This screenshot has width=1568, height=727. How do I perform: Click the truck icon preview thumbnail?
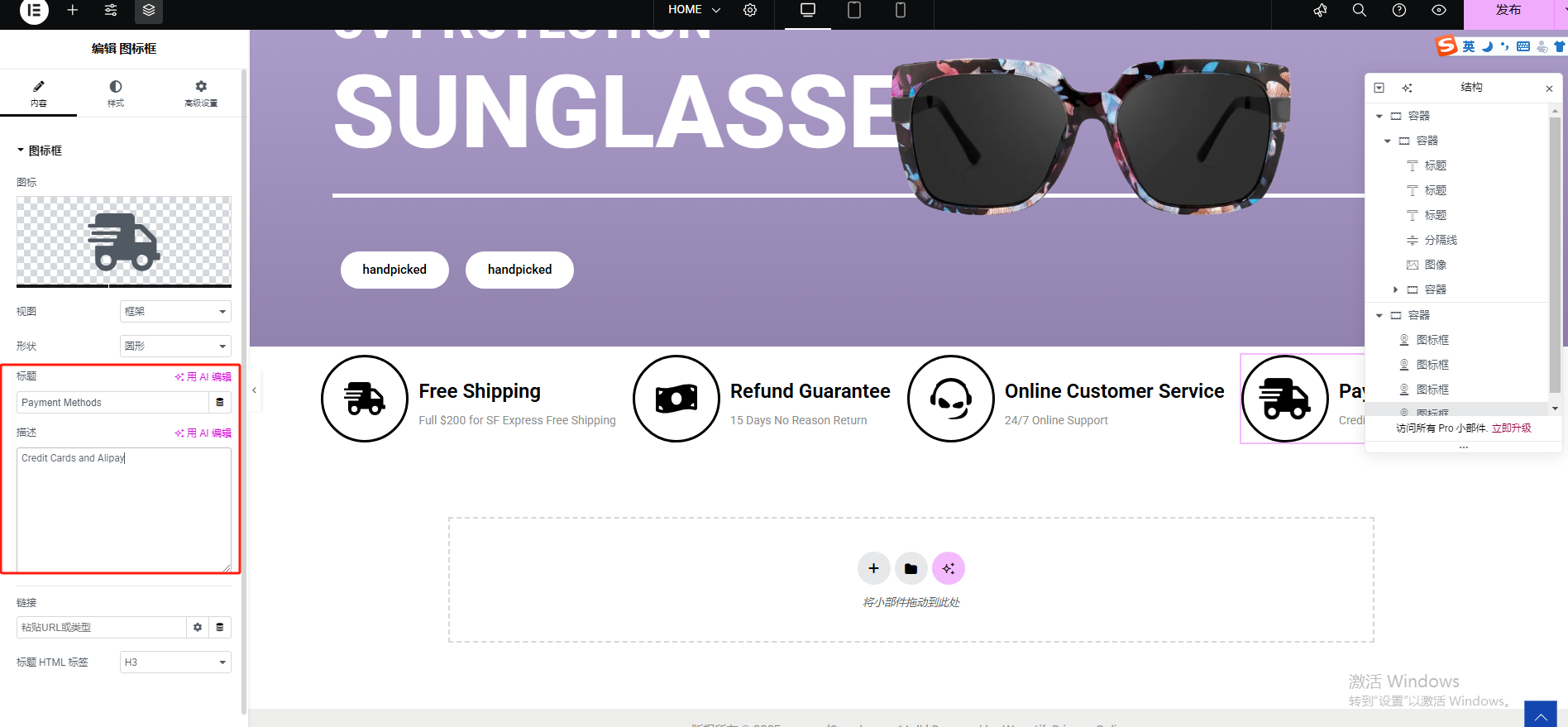(x=124, y=241)
